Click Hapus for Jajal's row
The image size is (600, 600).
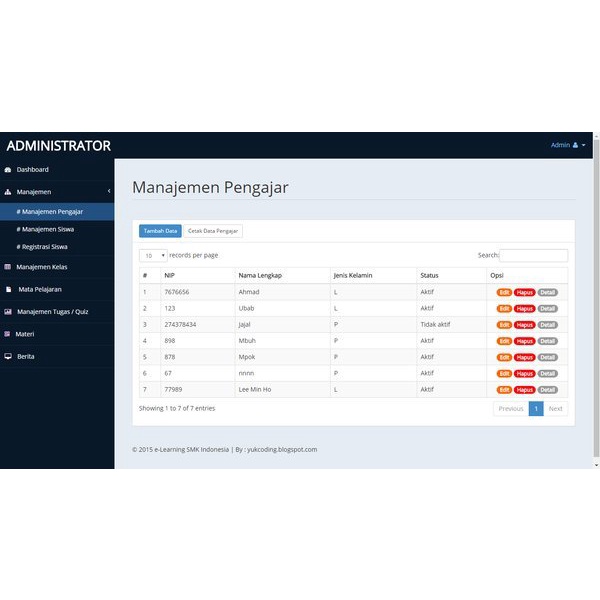(525, 325)
